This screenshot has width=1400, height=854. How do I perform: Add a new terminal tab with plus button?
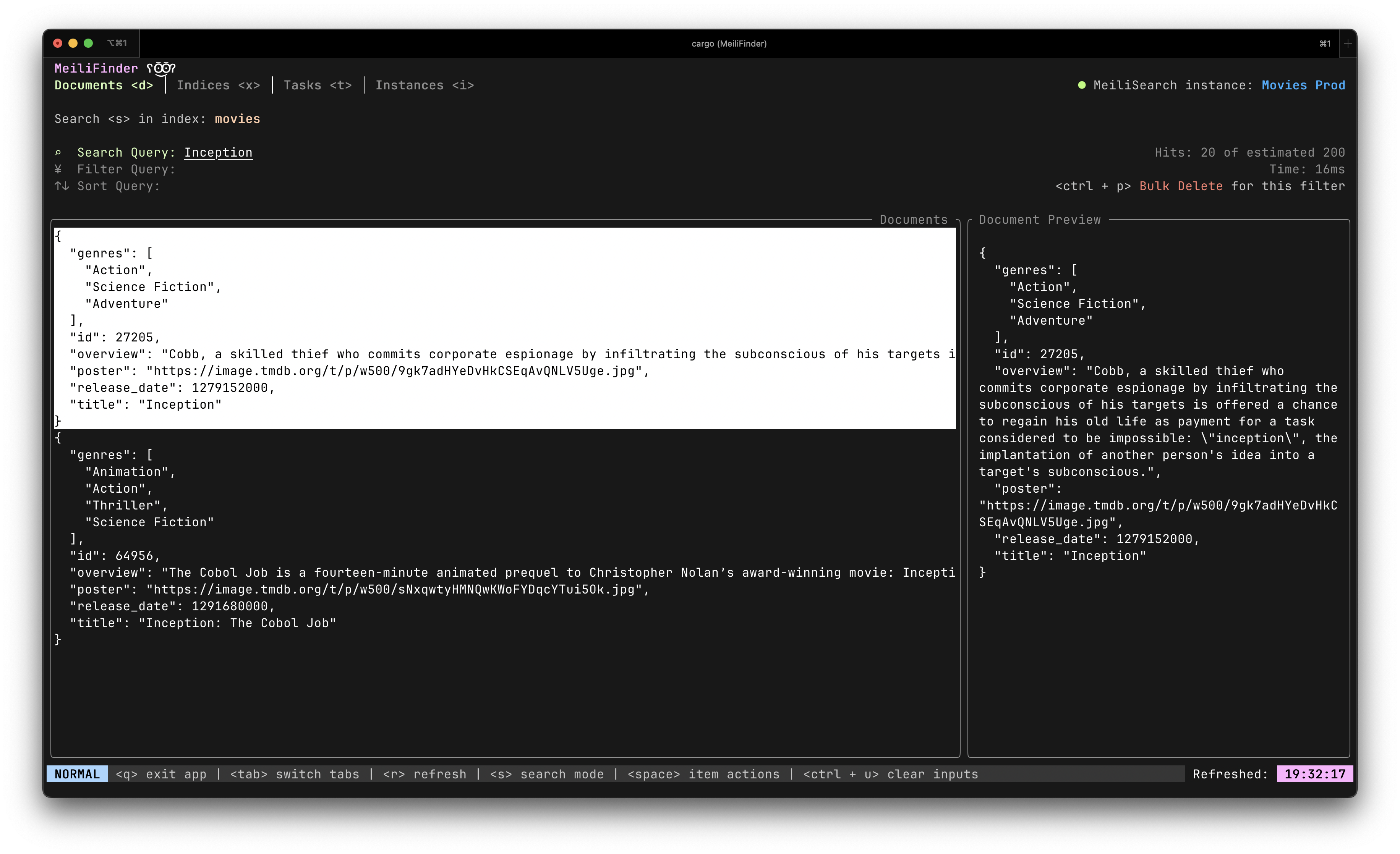1348,44
